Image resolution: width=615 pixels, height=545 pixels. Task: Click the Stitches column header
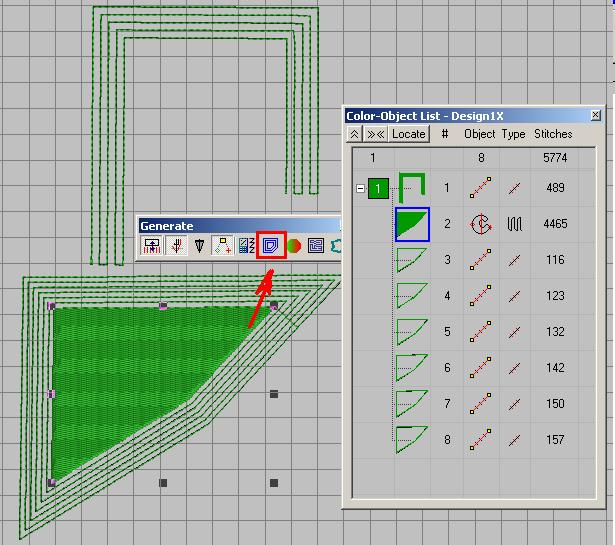click(x=553, y=134)
